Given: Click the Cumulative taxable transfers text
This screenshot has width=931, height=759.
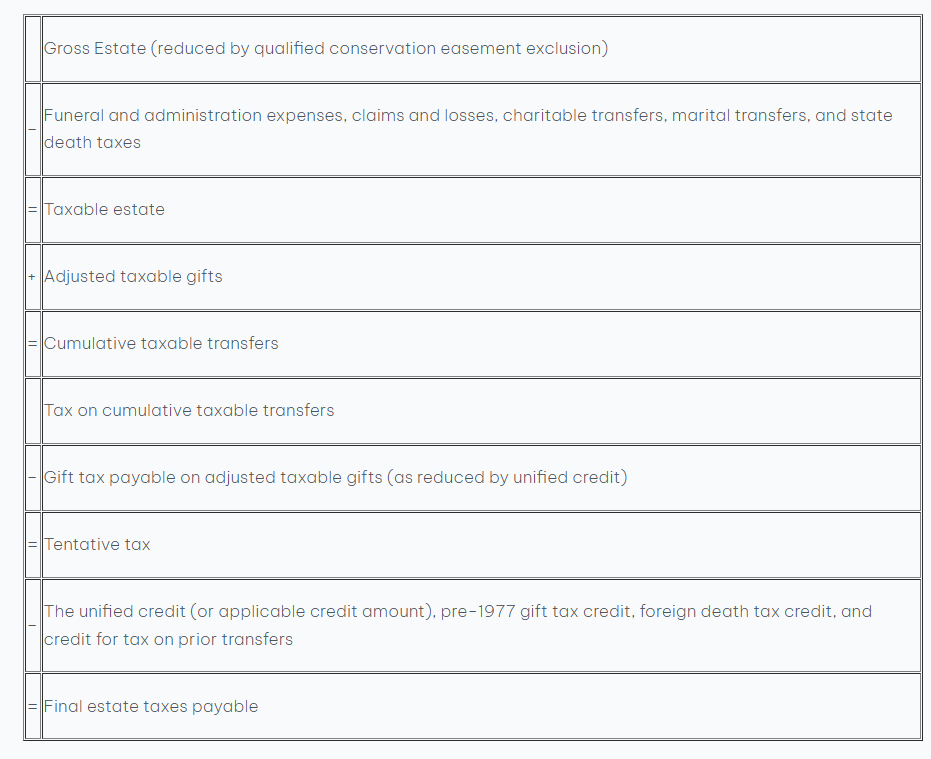Looking at the screenshot, I should pyautogui.click(x=161, y=344).
